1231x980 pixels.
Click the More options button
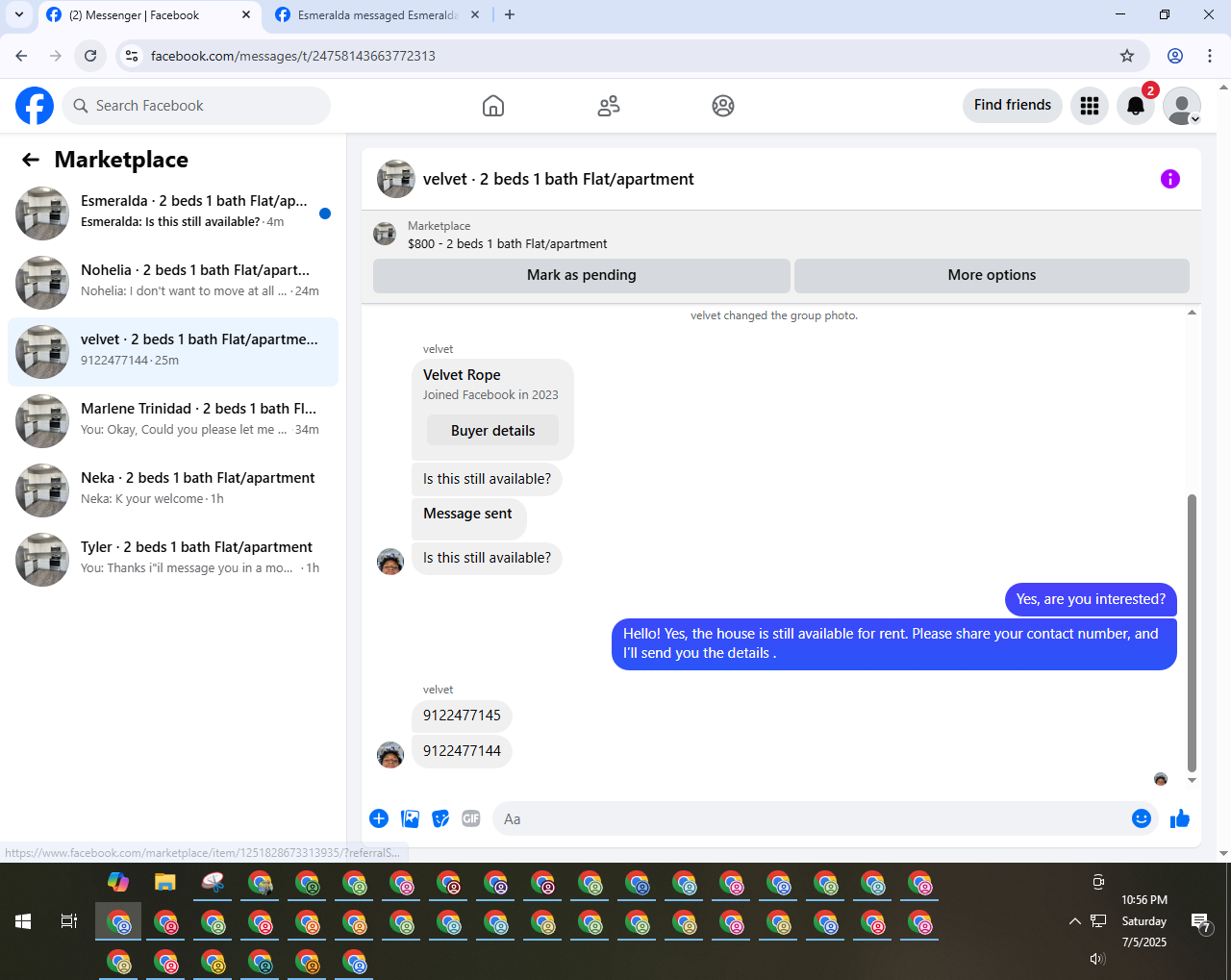pyautogui.click(x=992, y=275)
